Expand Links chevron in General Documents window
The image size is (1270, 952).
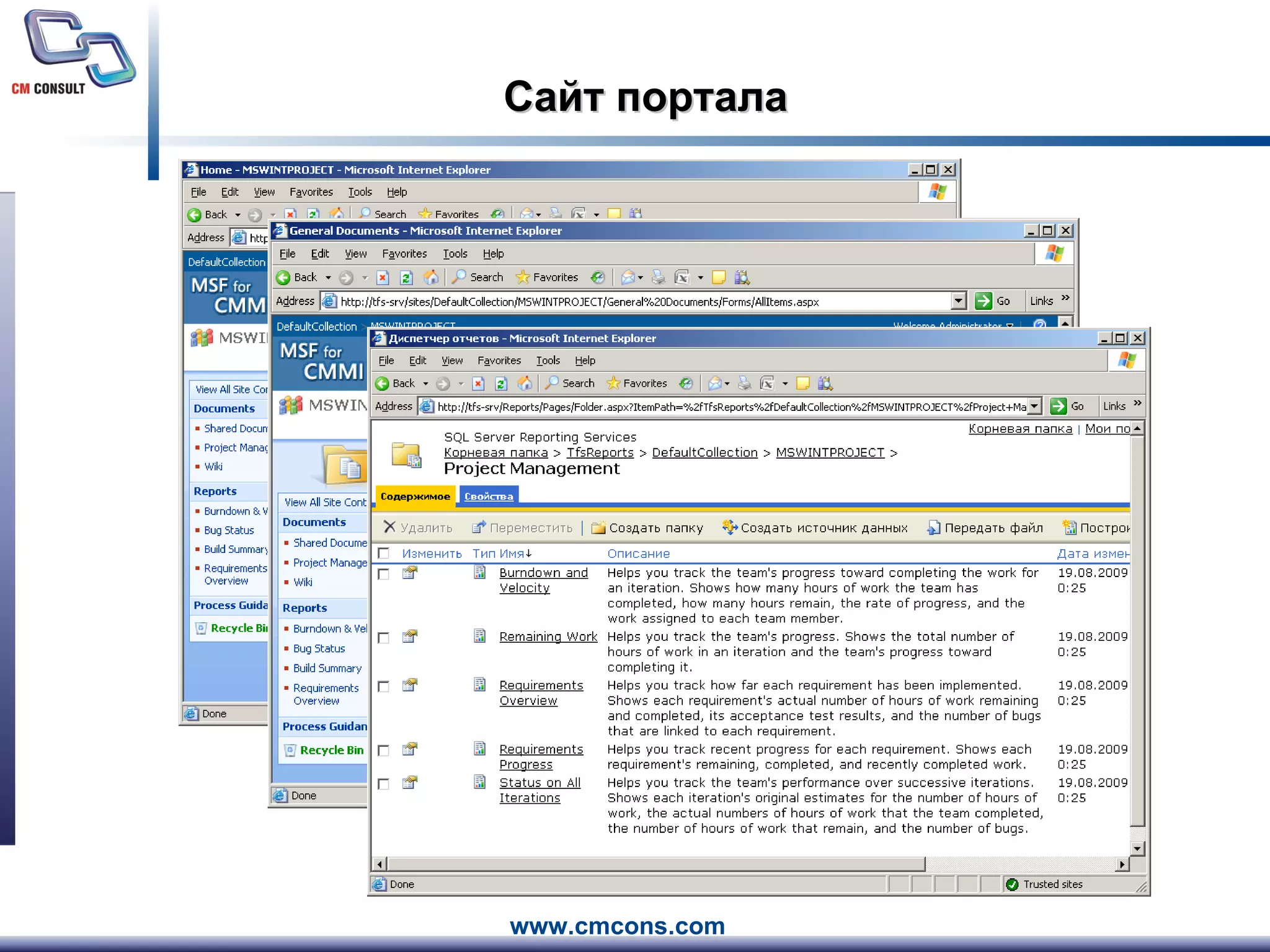[x=1065, y=298]
